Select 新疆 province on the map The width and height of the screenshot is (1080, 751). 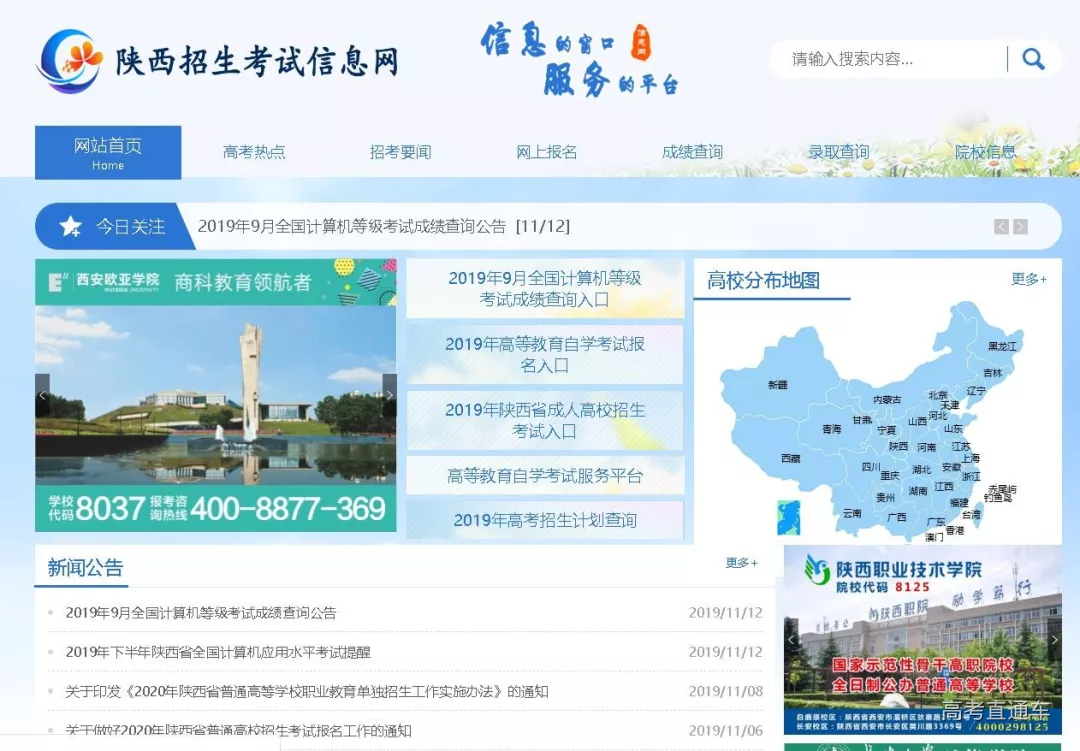777,385
